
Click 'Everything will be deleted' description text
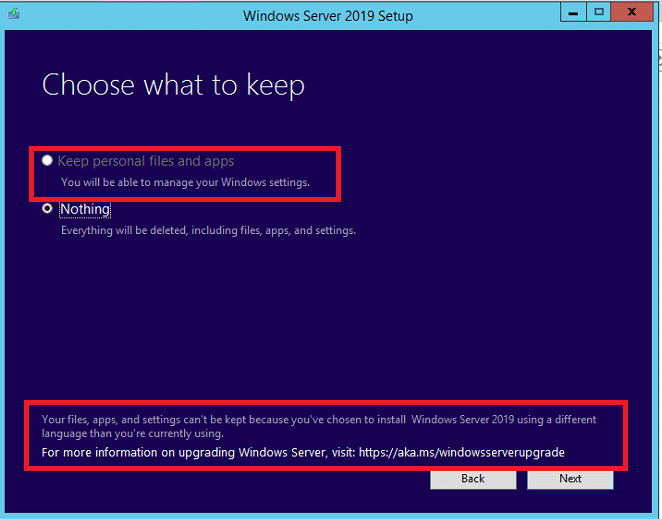pyautogui.click(x=208, y=230)
